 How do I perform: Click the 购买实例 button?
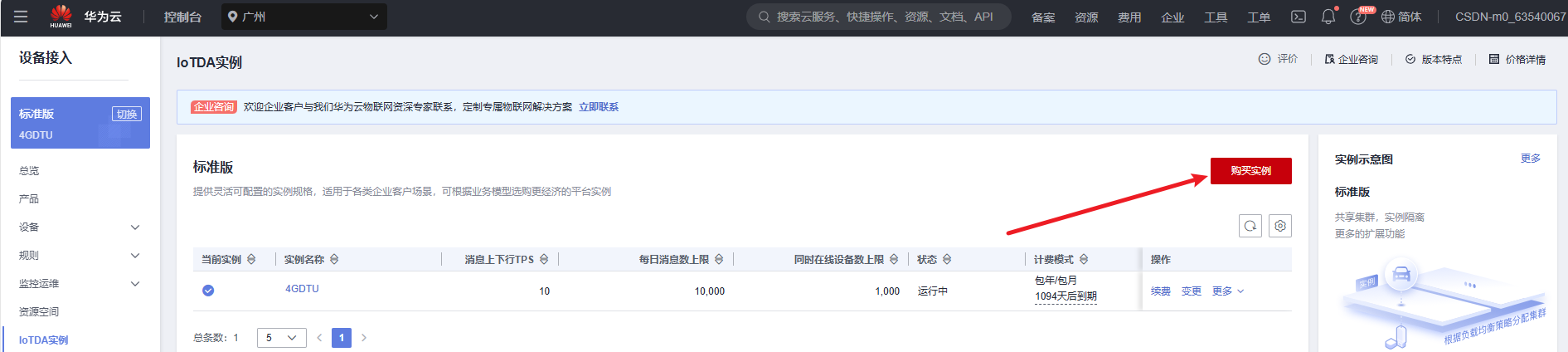(x=1251, y=171)
